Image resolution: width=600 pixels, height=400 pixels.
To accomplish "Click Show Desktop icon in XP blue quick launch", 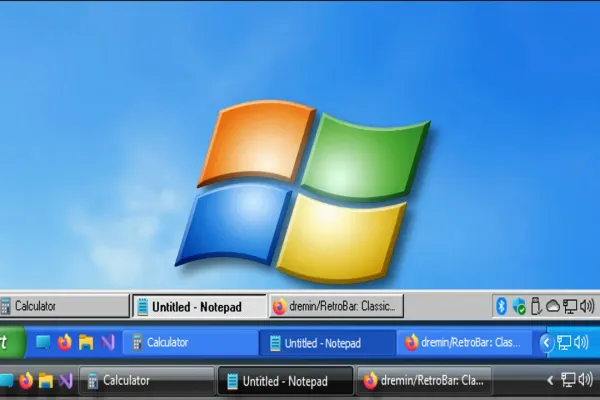I will 43,342.
